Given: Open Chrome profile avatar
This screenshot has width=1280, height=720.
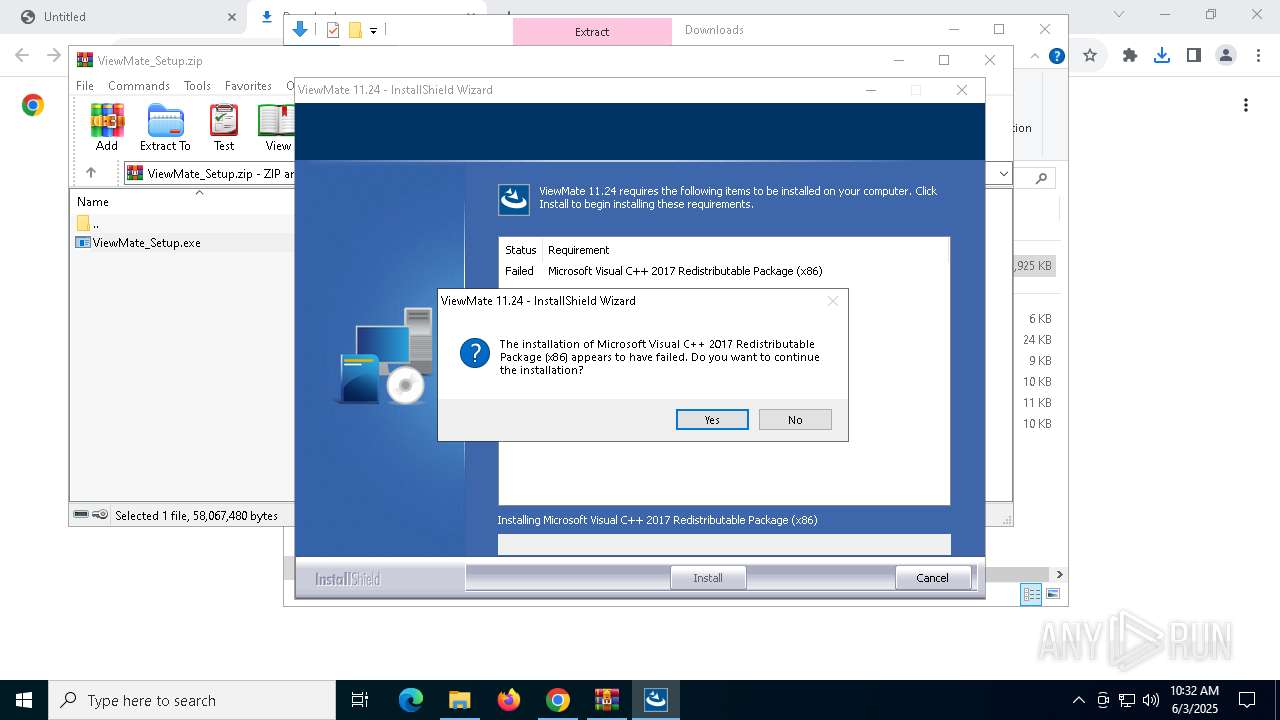Looking at the screenshot, I should pos(1225,56).
